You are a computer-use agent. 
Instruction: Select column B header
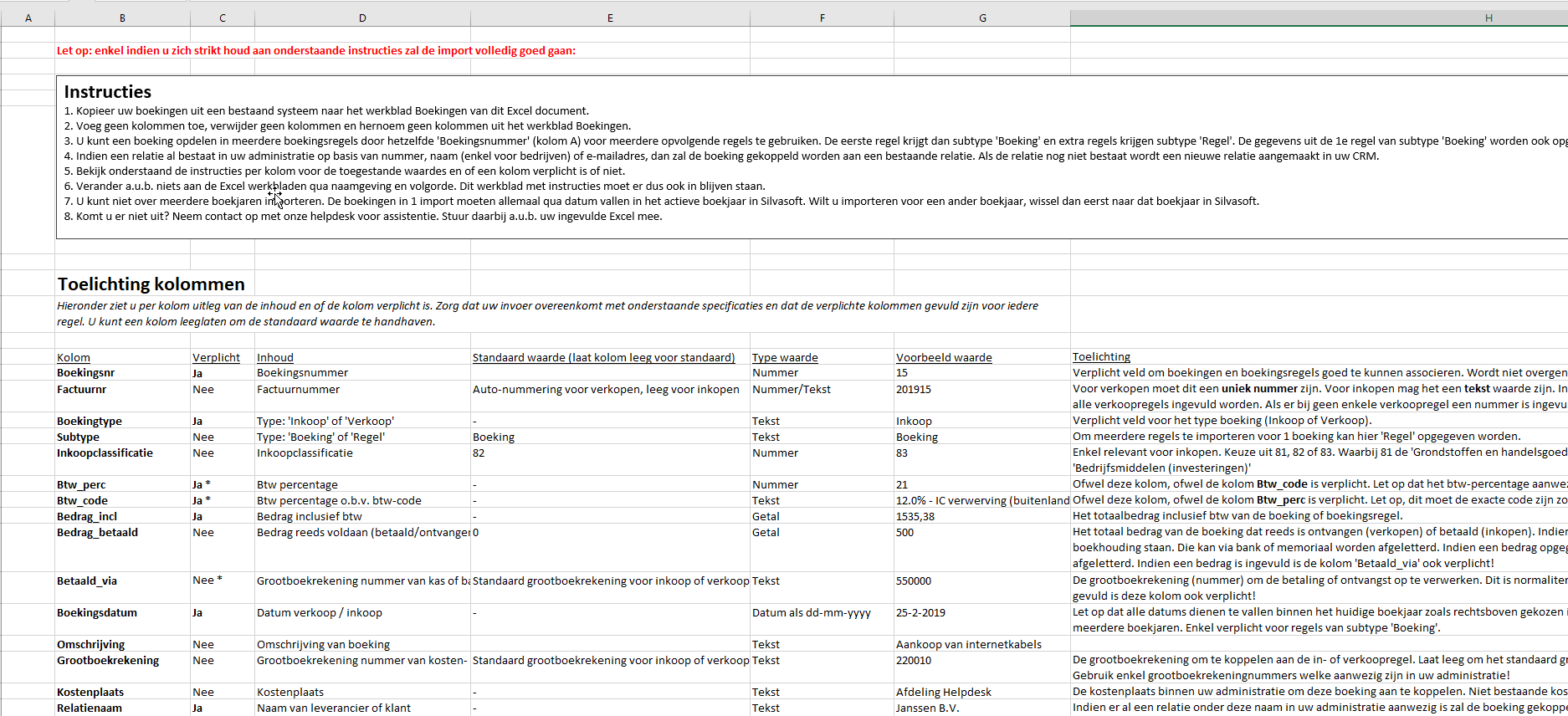pyautogui.click(x=123, y=18)
